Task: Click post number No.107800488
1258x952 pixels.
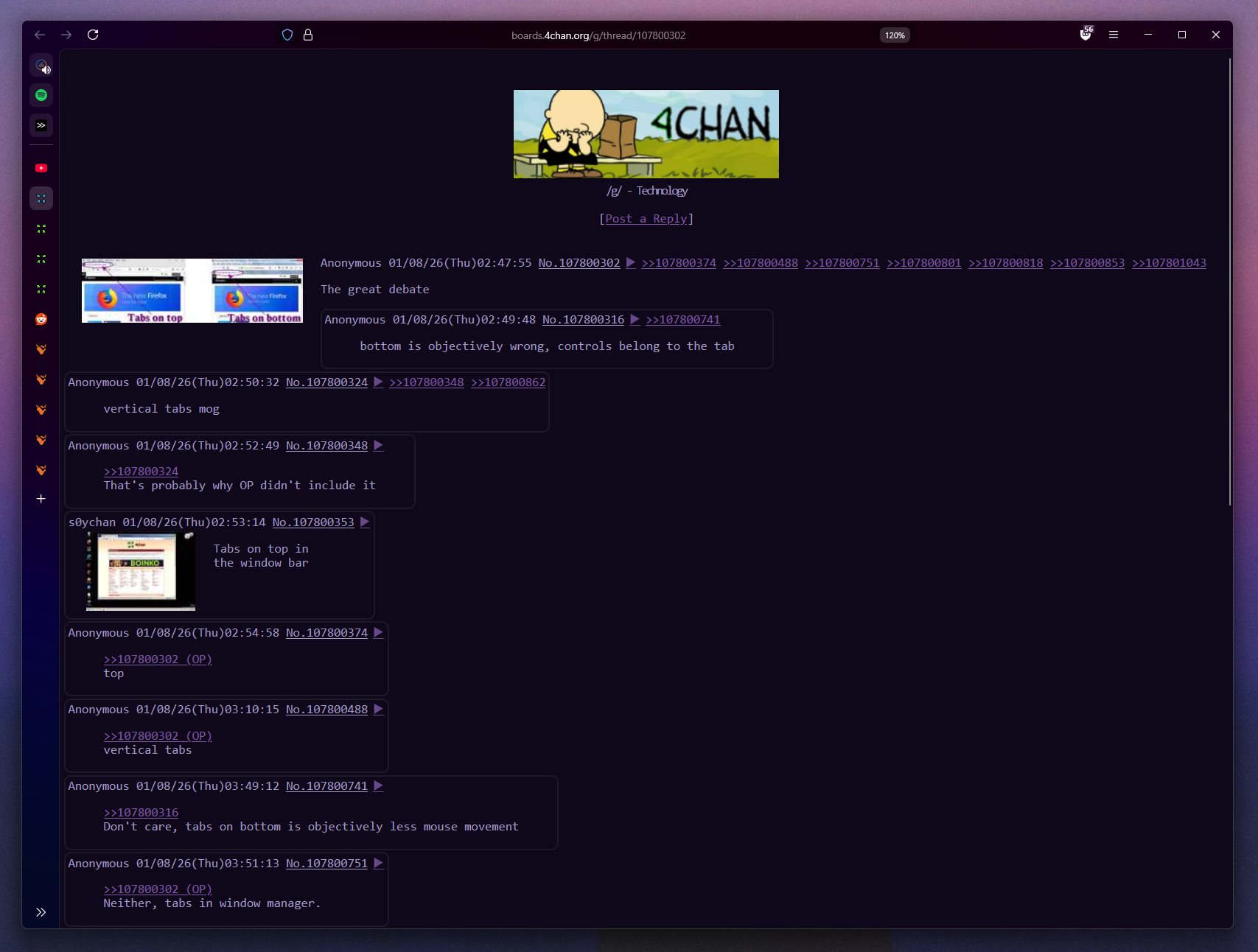Action: click(x=327, y=710)
